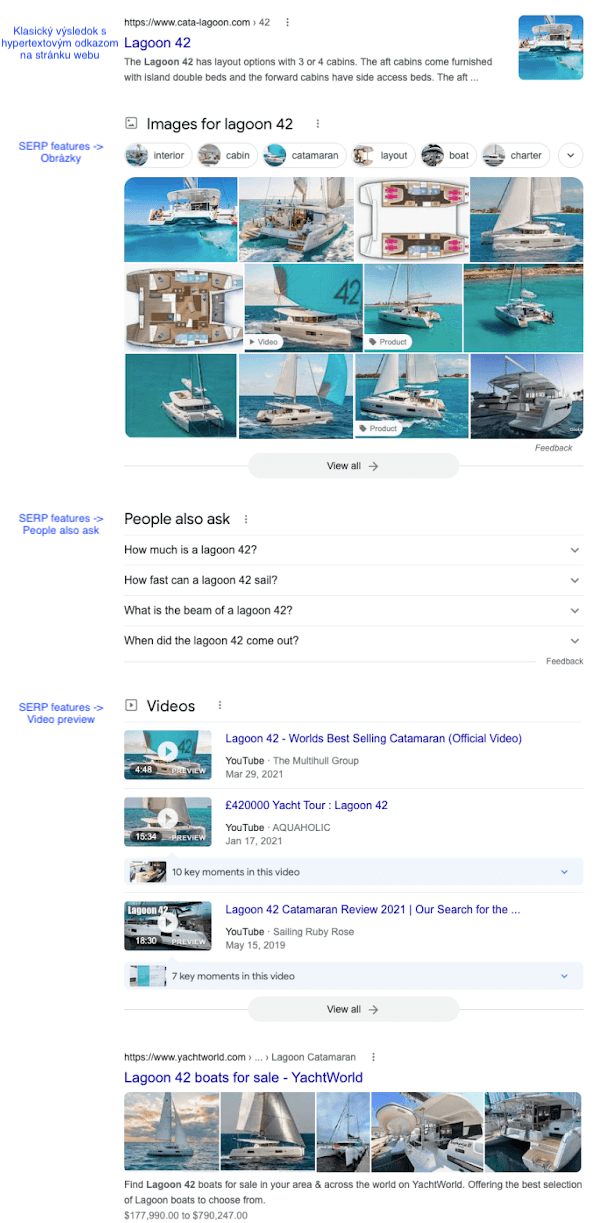Screen dimensions: 600x1223
Task: Expand 10 key moments in this video
Action: [x=353, y=872]
